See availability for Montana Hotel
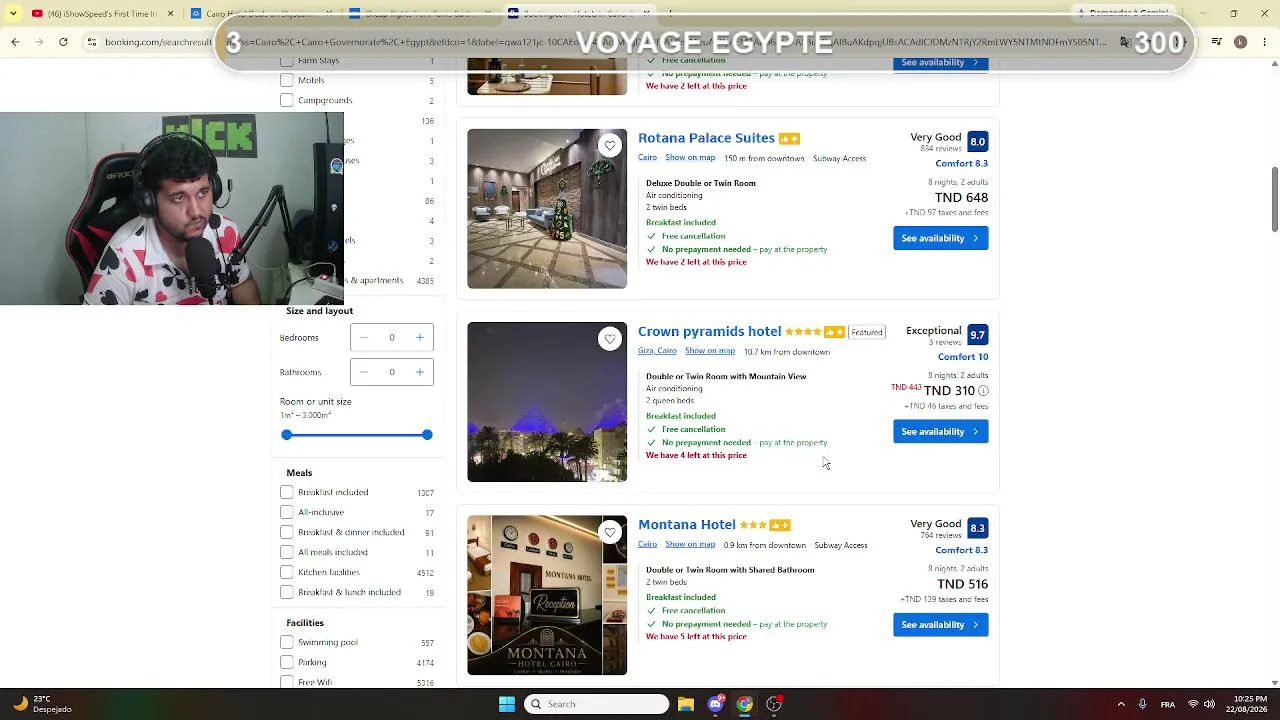Screen dimensions: 1280x720 coord(940,624)
